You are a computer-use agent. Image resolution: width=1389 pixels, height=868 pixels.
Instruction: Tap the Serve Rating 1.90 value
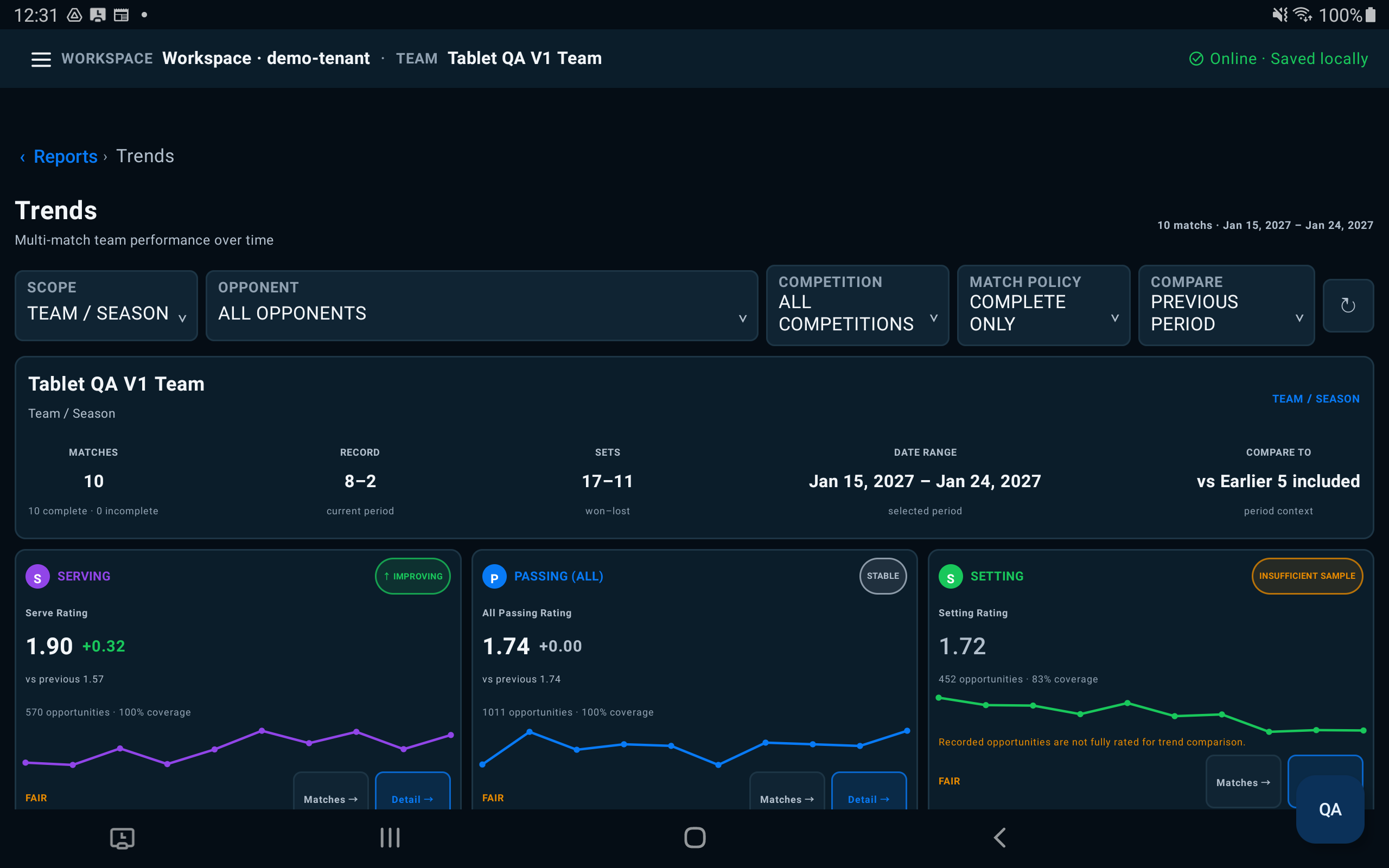pyautogui.click(x=49, y=647)
